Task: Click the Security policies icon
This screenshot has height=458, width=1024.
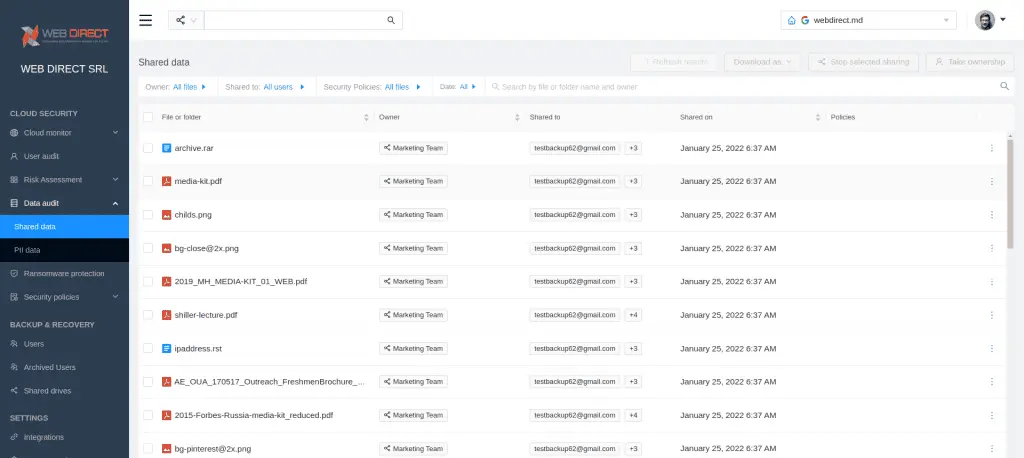Action: 14,297
